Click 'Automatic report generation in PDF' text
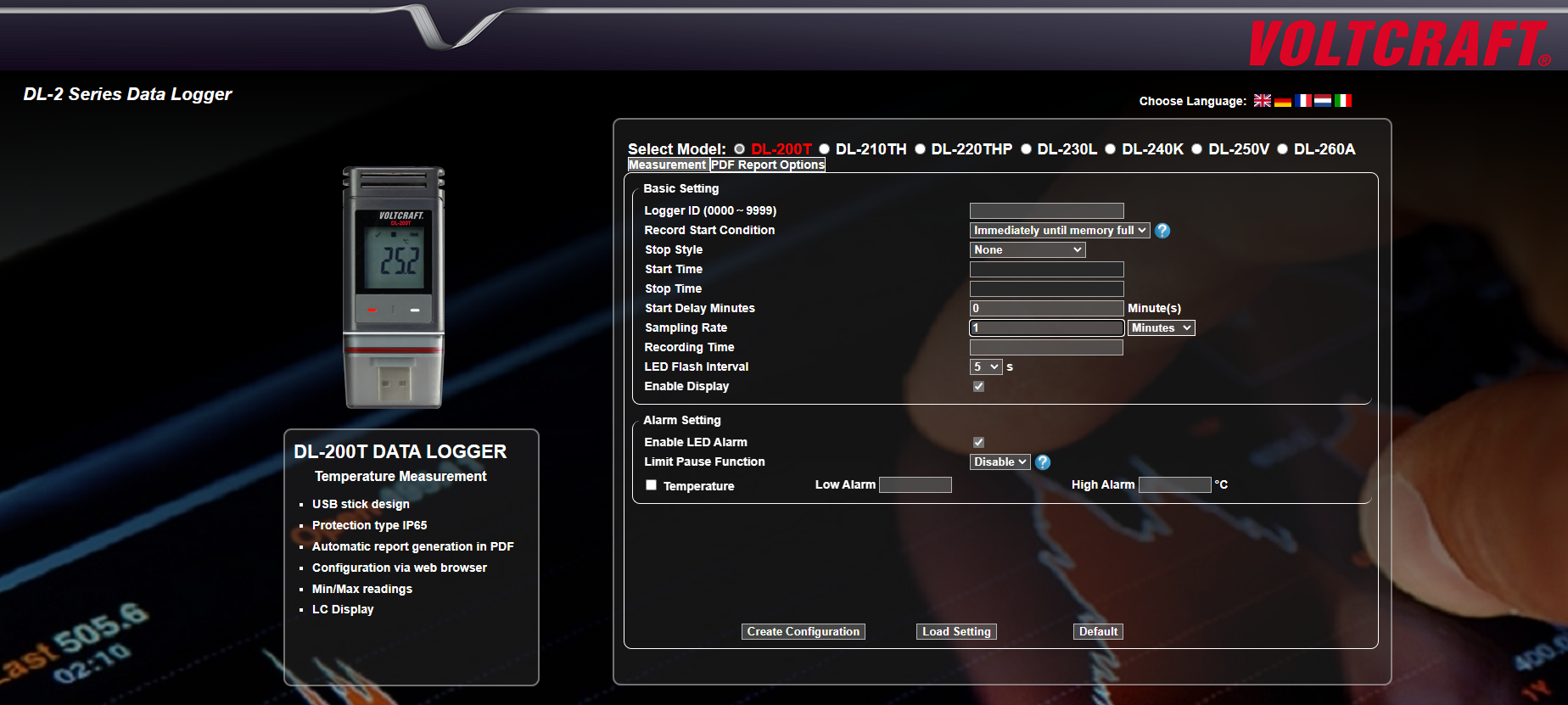 pyautogui.click(x=412, y=546)
